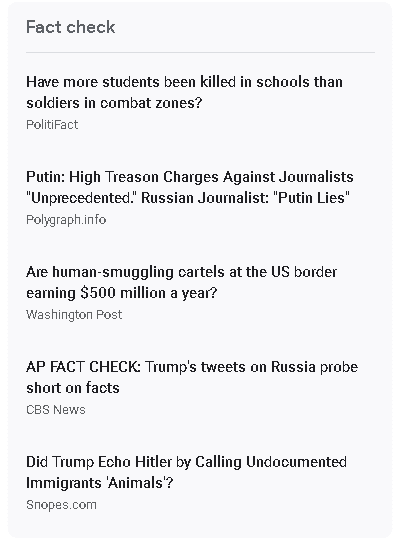Open the Trump Echo Hitler fact check

(186, 473)
